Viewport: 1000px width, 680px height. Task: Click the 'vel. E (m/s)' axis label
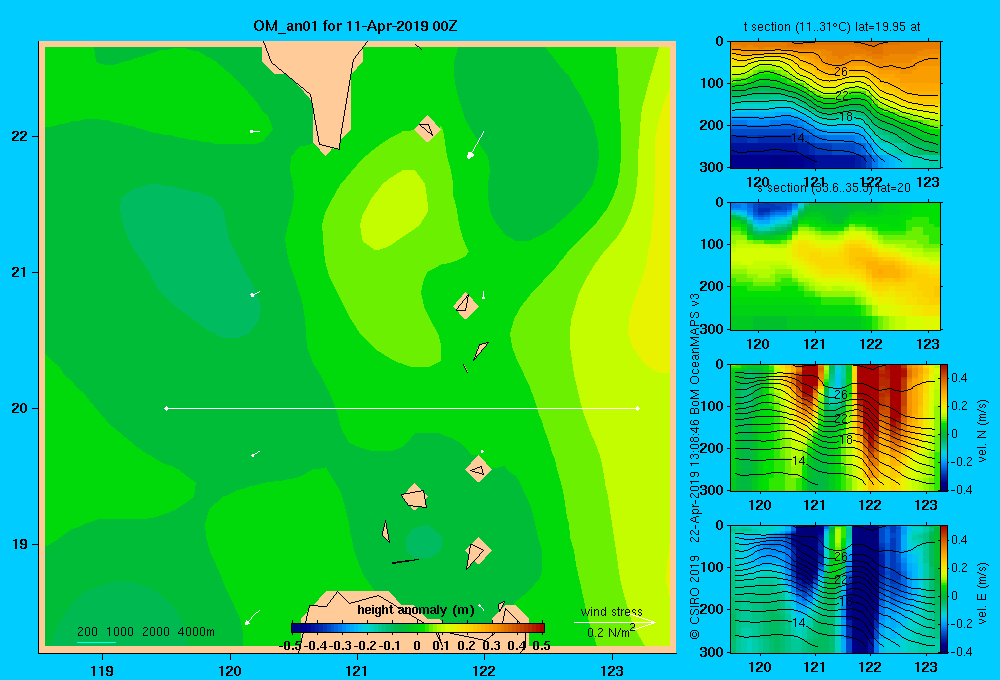tap(982, 593)
